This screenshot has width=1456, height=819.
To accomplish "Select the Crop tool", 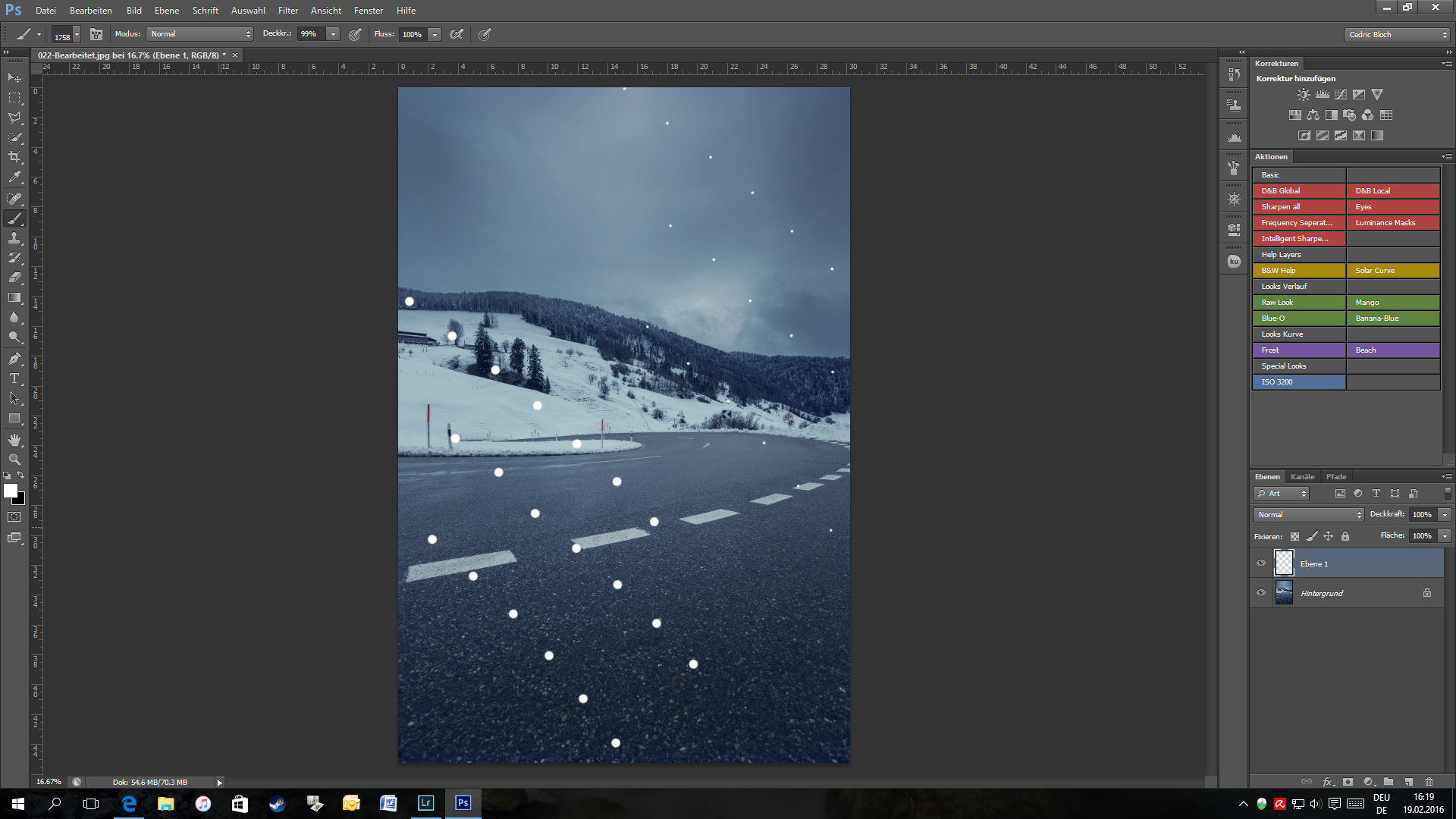I will pos(14,157).
